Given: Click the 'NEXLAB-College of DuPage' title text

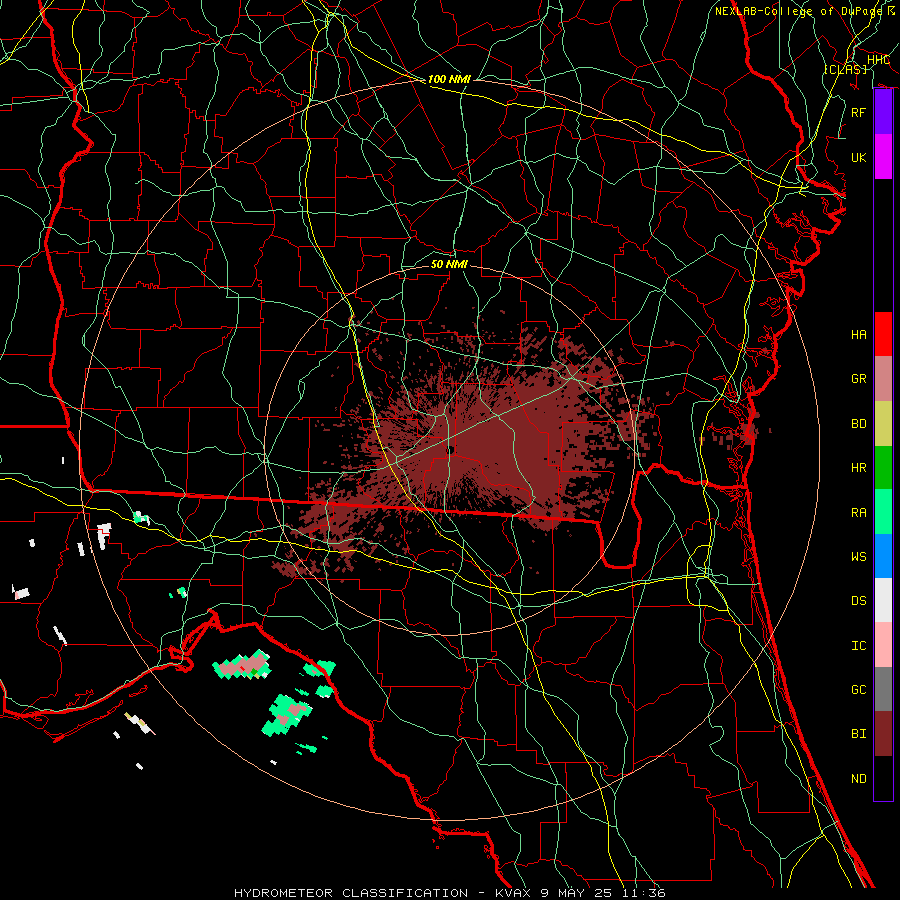Looking at the screenshot, I should 798,11.
